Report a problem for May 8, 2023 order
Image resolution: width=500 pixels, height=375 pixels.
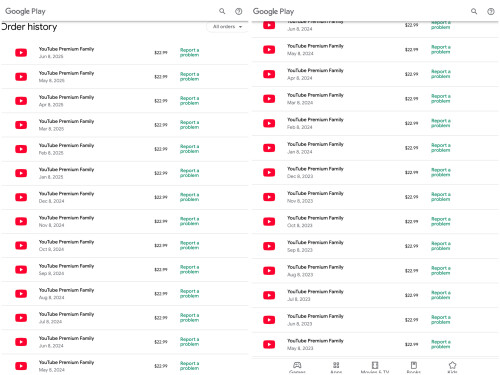(x=441, y=344)
